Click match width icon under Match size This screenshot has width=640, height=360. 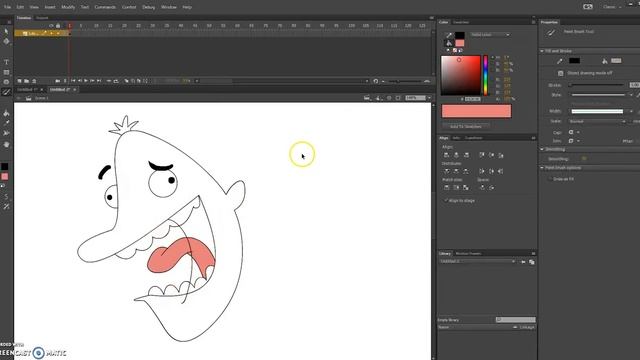pos(447,187)
